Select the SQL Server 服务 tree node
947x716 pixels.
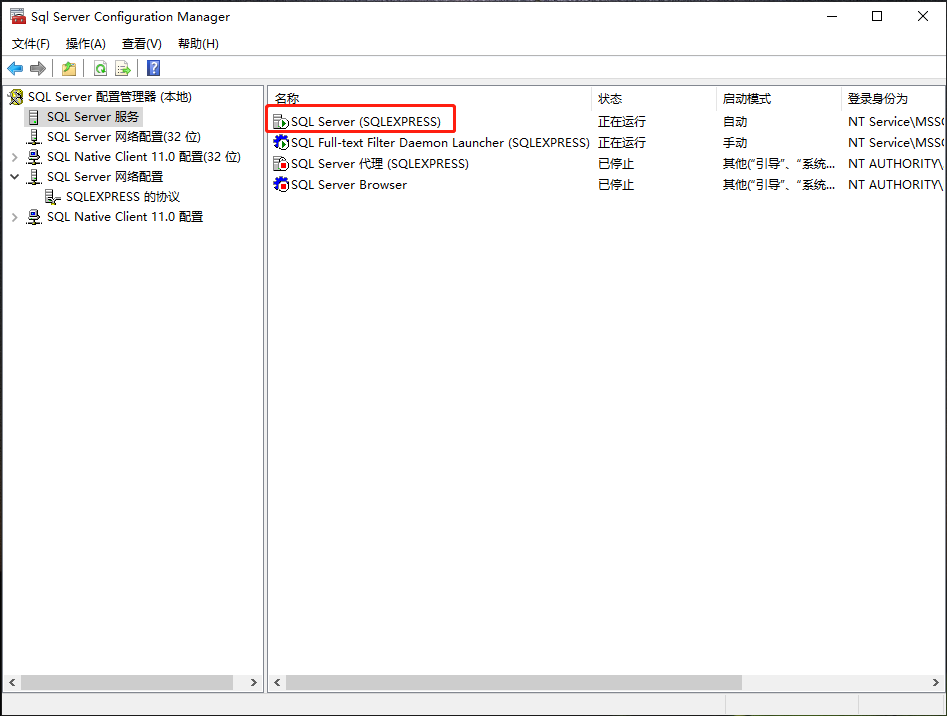[93, 117]
